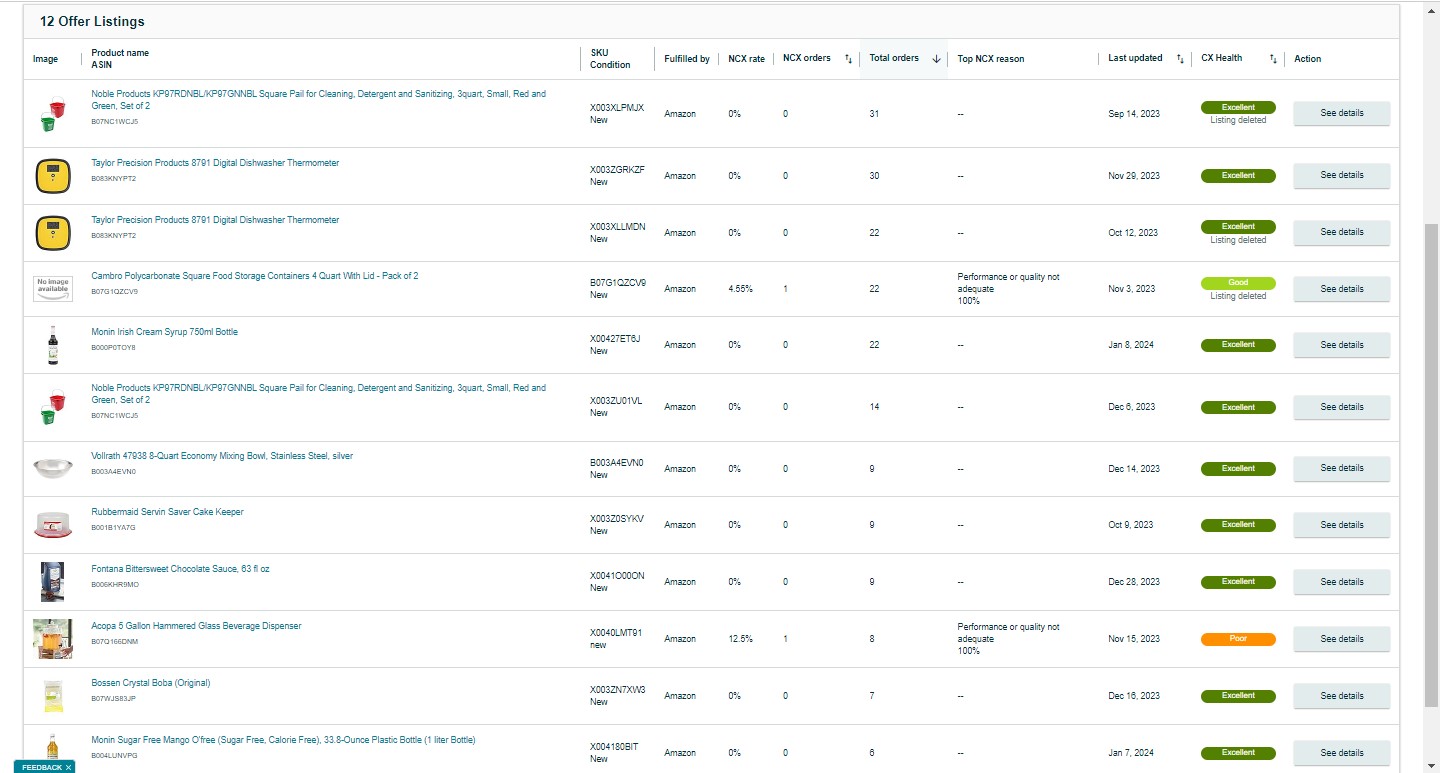
Task: Open the Feedback tab at bottom left
Action: tap(42, 767)
